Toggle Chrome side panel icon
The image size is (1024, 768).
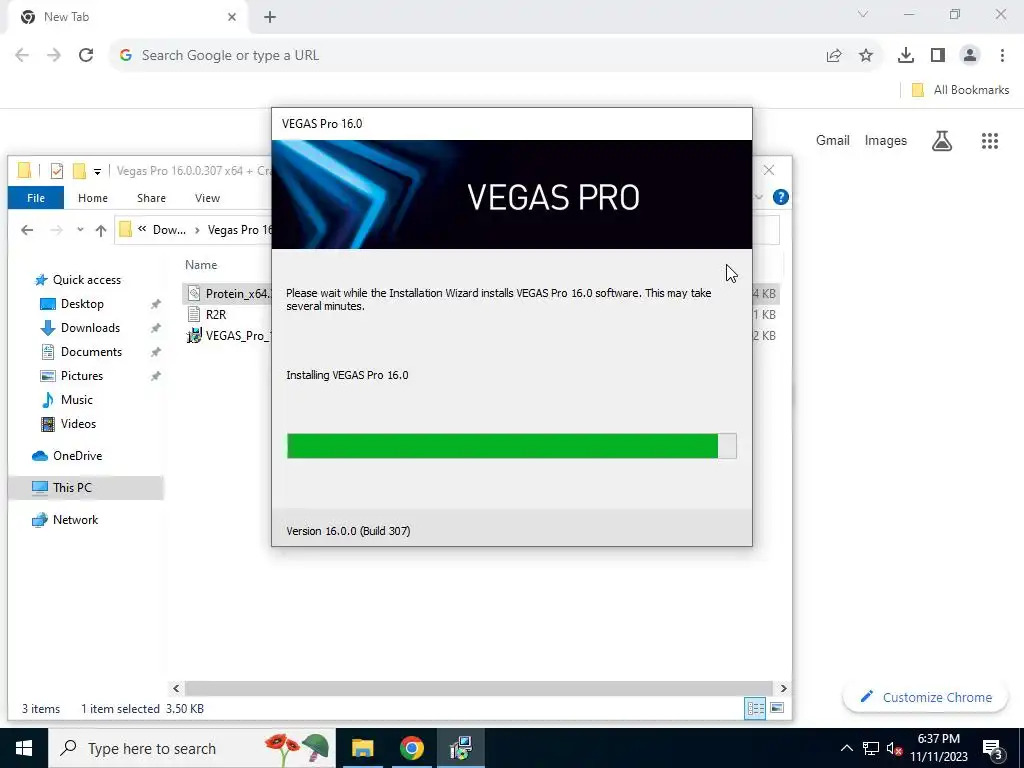(938, 56)
